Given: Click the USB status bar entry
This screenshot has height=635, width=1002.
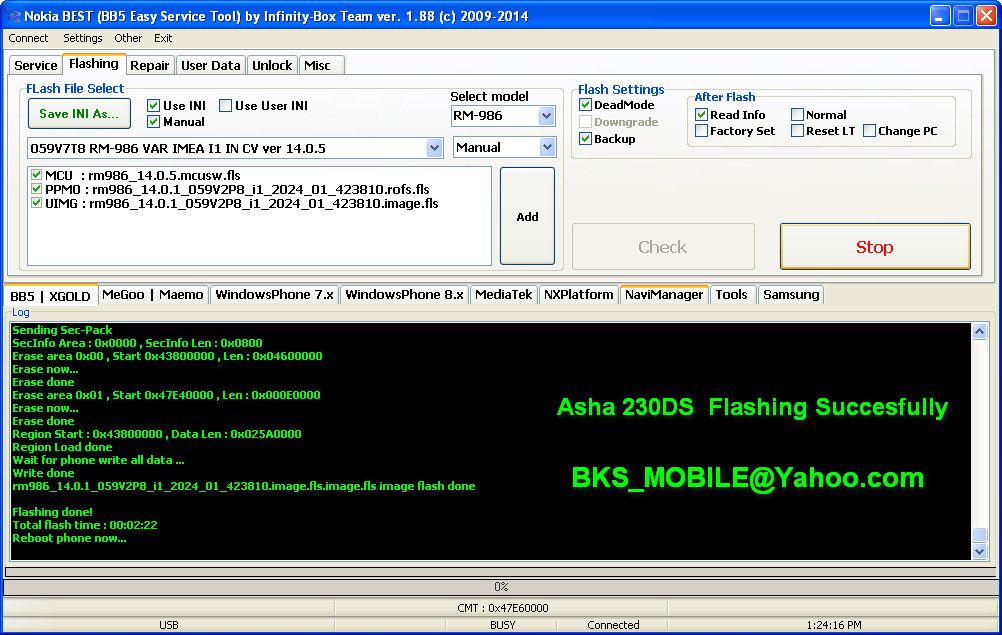Looking at the screenshot, I should [169, 625].
